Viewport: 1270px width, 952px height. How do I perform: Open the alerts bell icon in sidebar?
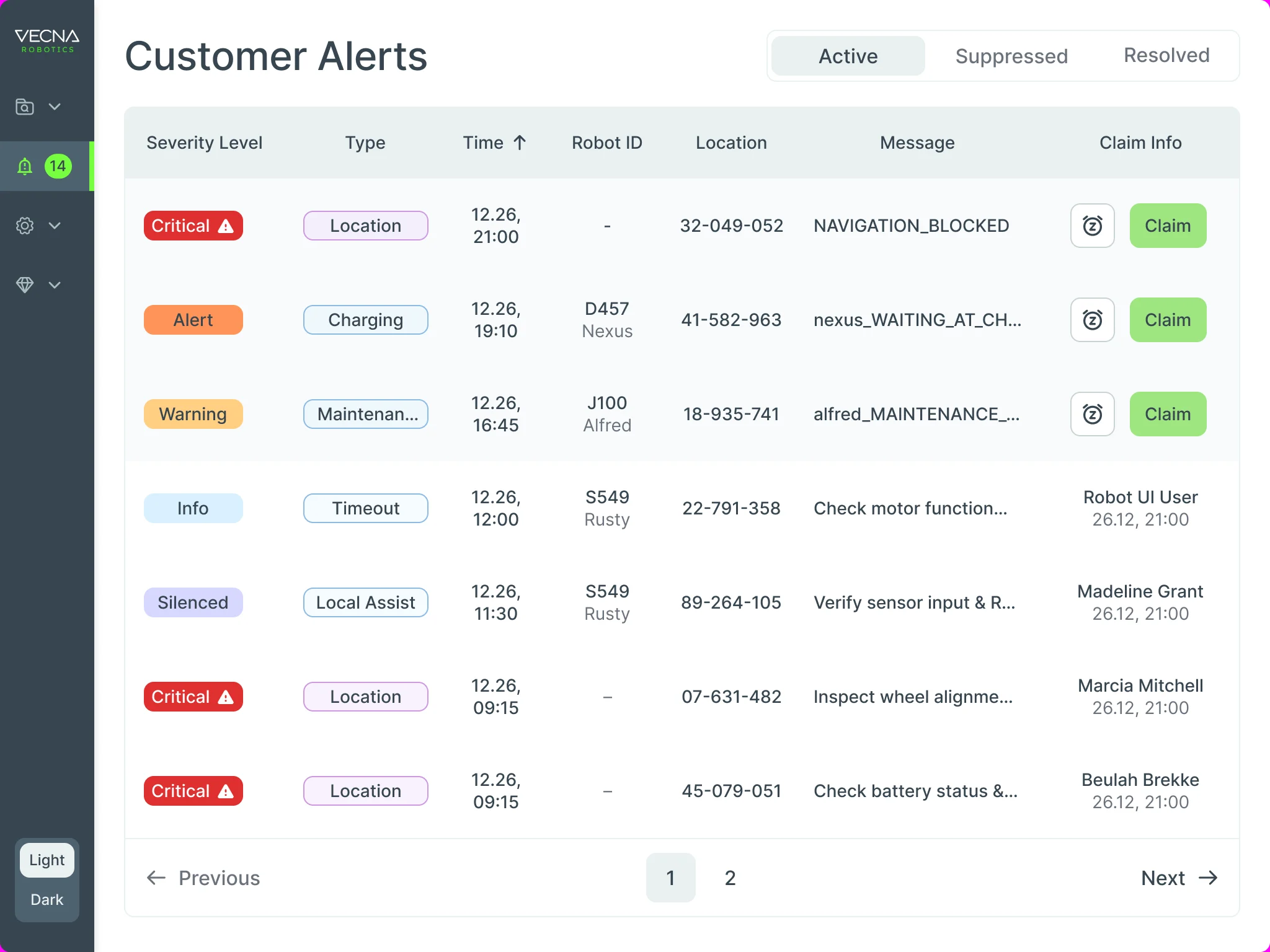point(25,166)
